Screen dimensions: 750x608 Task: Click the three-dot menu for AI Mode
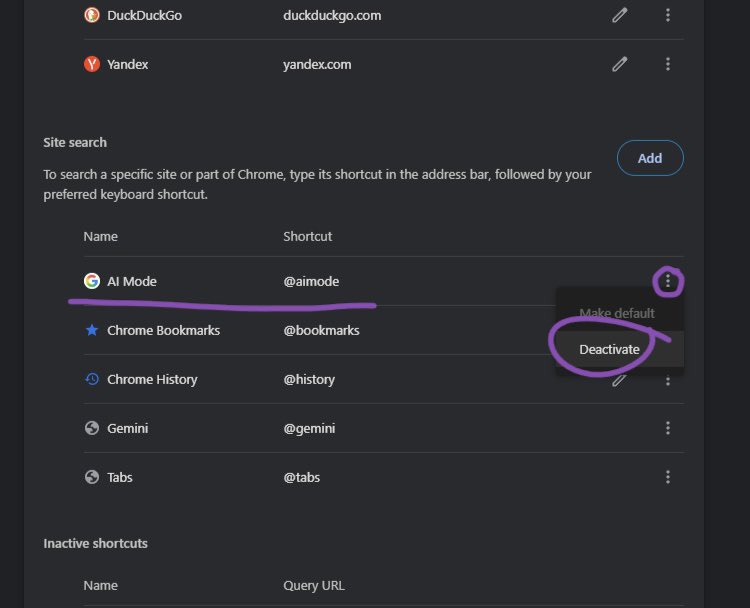668,281
